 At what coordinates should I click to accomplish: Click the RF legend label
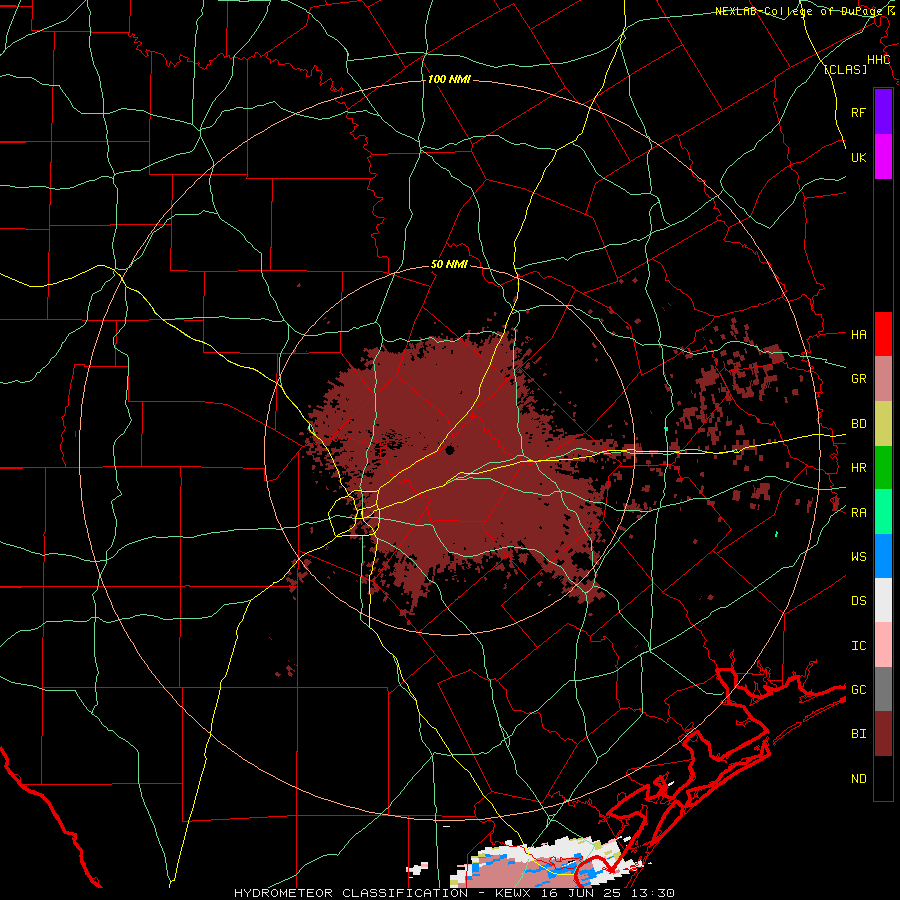858,112
